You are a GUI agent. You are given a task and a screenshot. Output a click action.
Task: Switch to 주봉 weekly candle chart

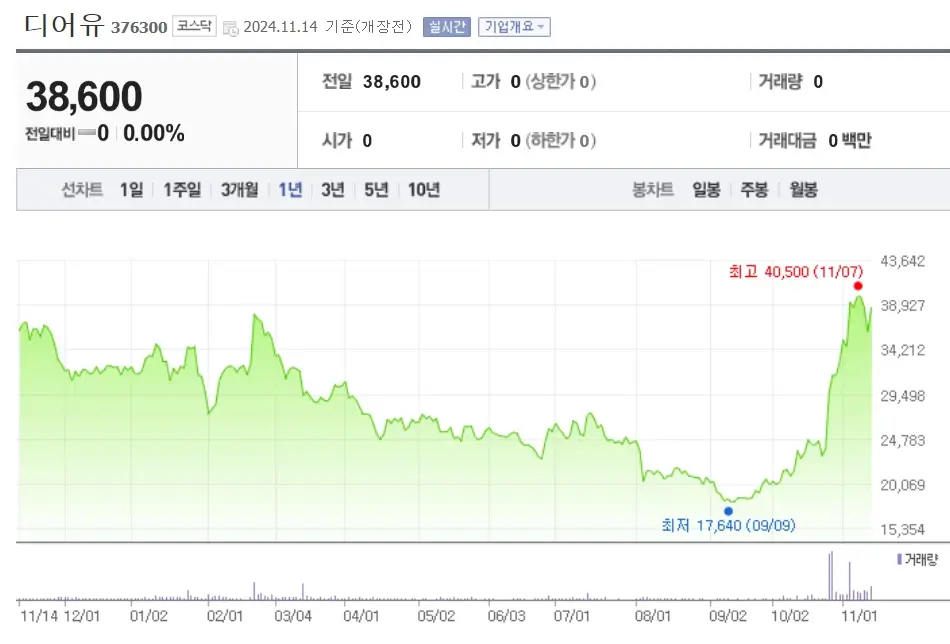(754, 188)
